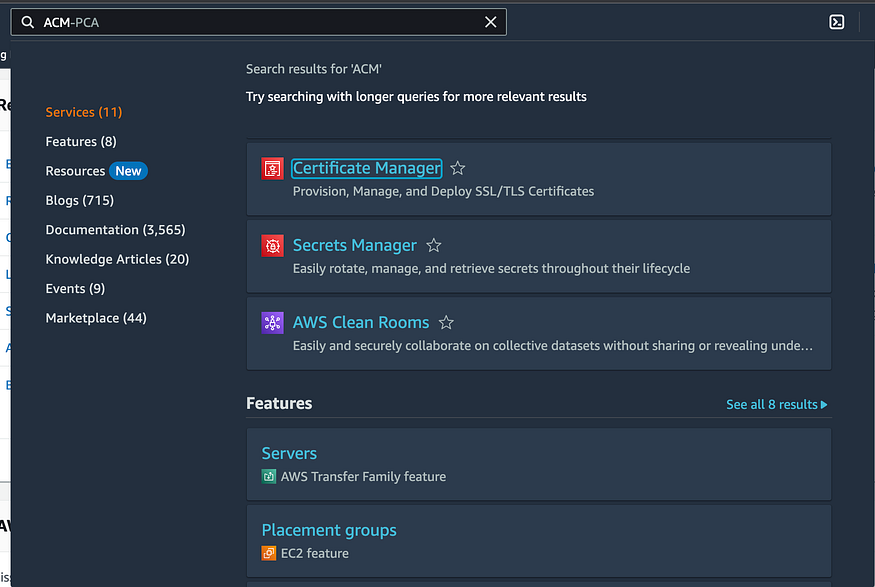Click the Certificate Manager service icon

pos(272,169)
